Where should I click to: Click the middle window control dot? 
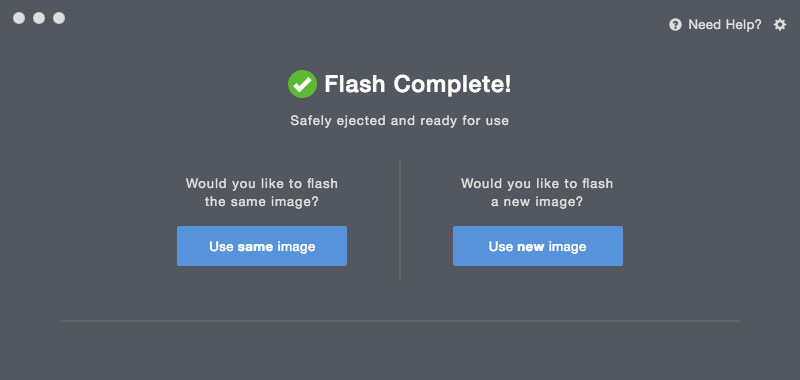point(39,18)
